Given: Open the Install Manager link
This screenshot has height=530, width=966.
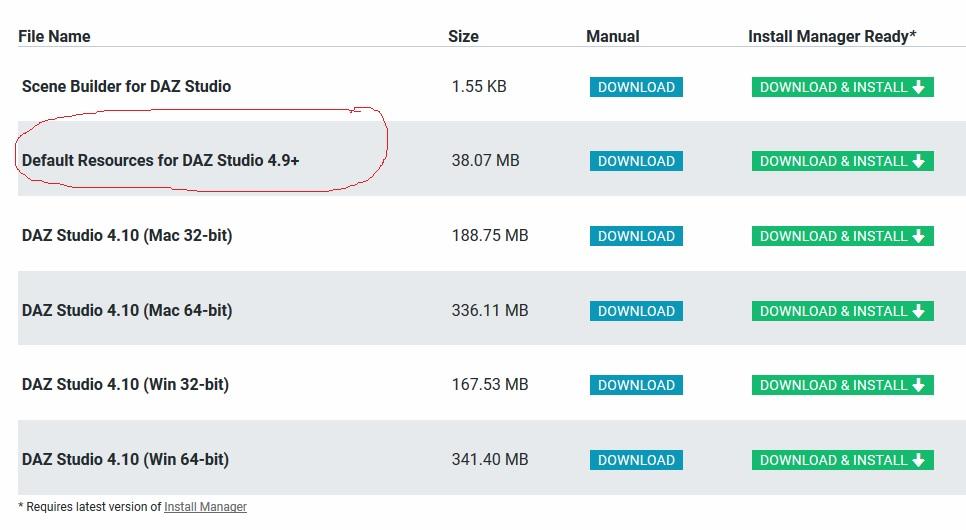Looking at the screenshot, I should (x=205, y=507).
